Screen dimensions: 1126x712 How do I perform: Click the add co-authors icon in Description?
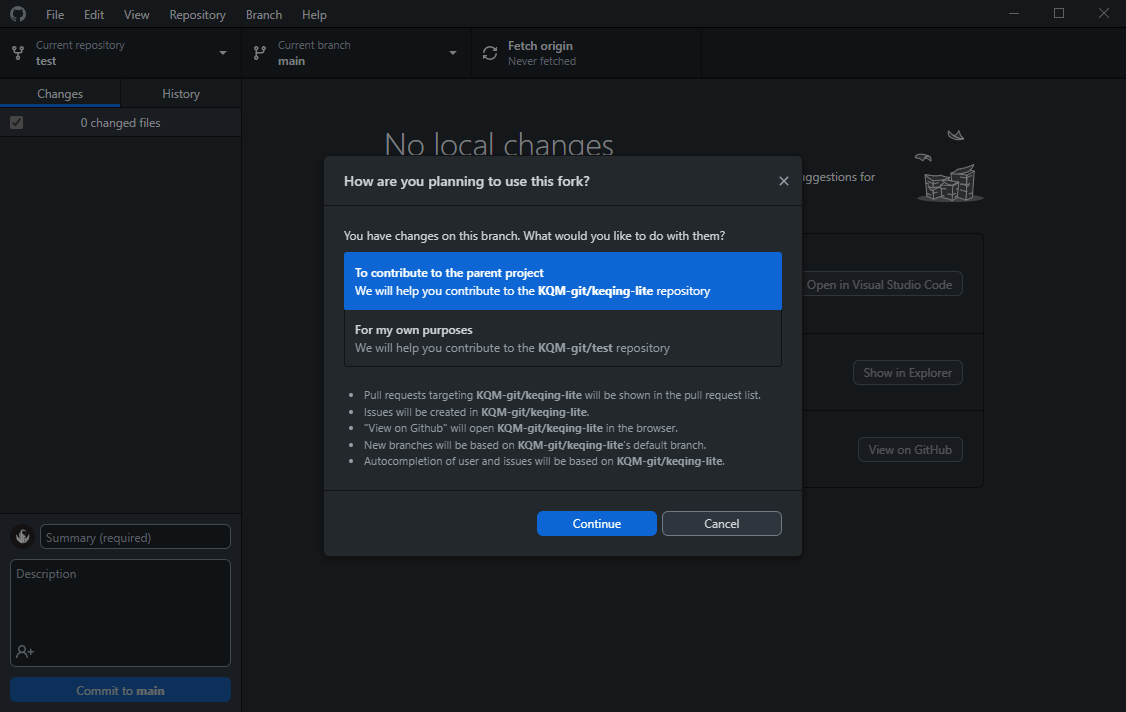coord(25,651)
